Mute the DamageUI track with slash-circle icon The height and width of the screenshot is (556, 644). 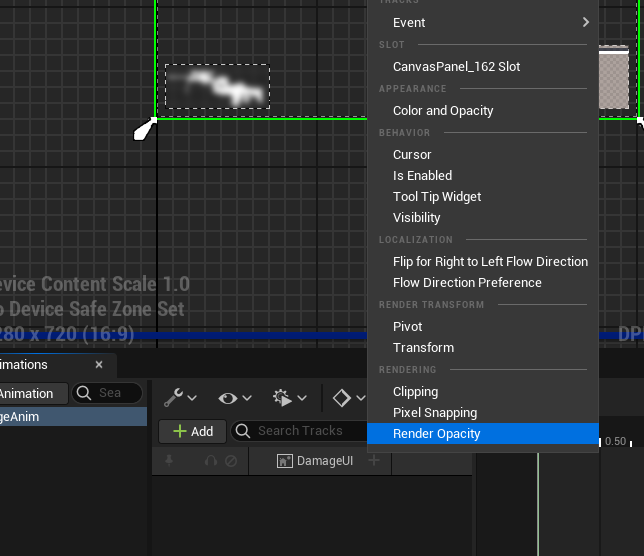(x=231, y=461)
